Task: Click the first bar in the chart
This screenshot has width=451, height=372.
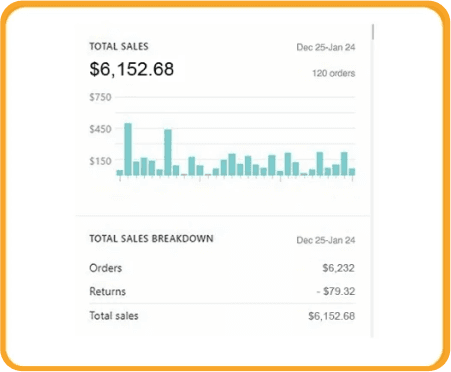Action: tap(120, 173)
